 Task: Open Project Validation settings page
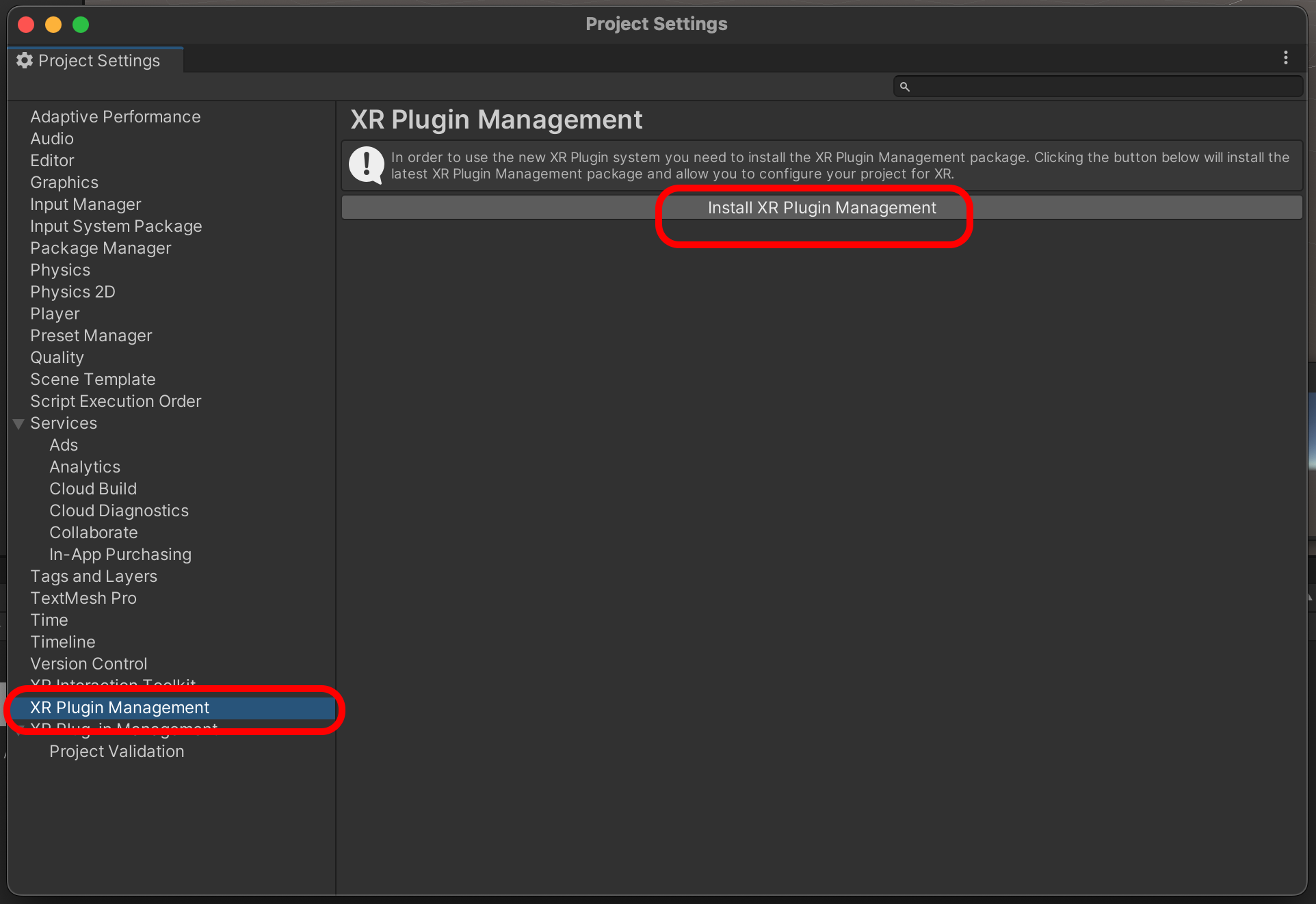pyautogui.click(x=116, y=752)
